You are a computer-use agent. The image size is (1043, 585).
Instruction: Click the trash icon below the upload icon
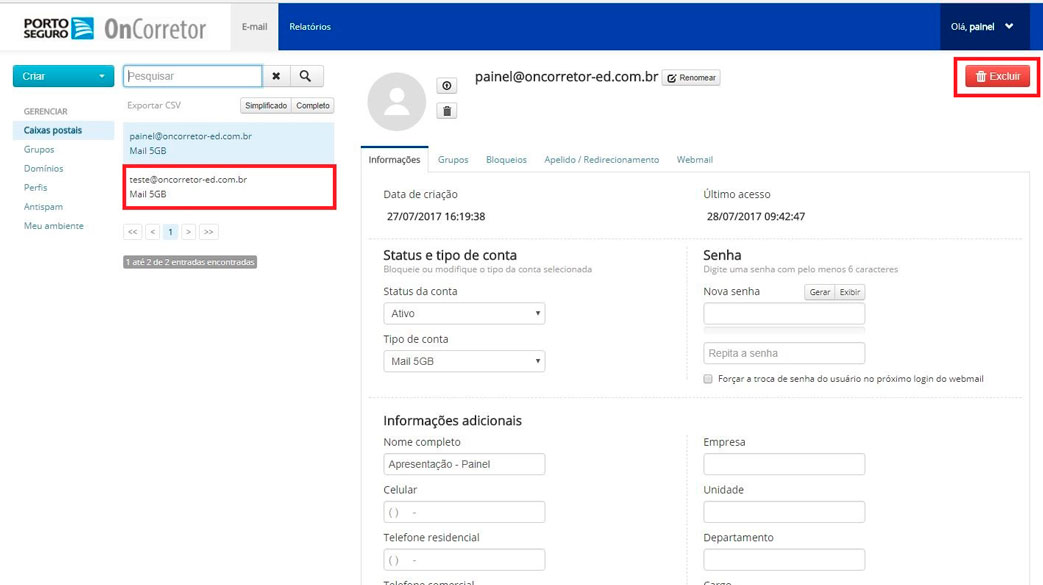click(447, 111)
